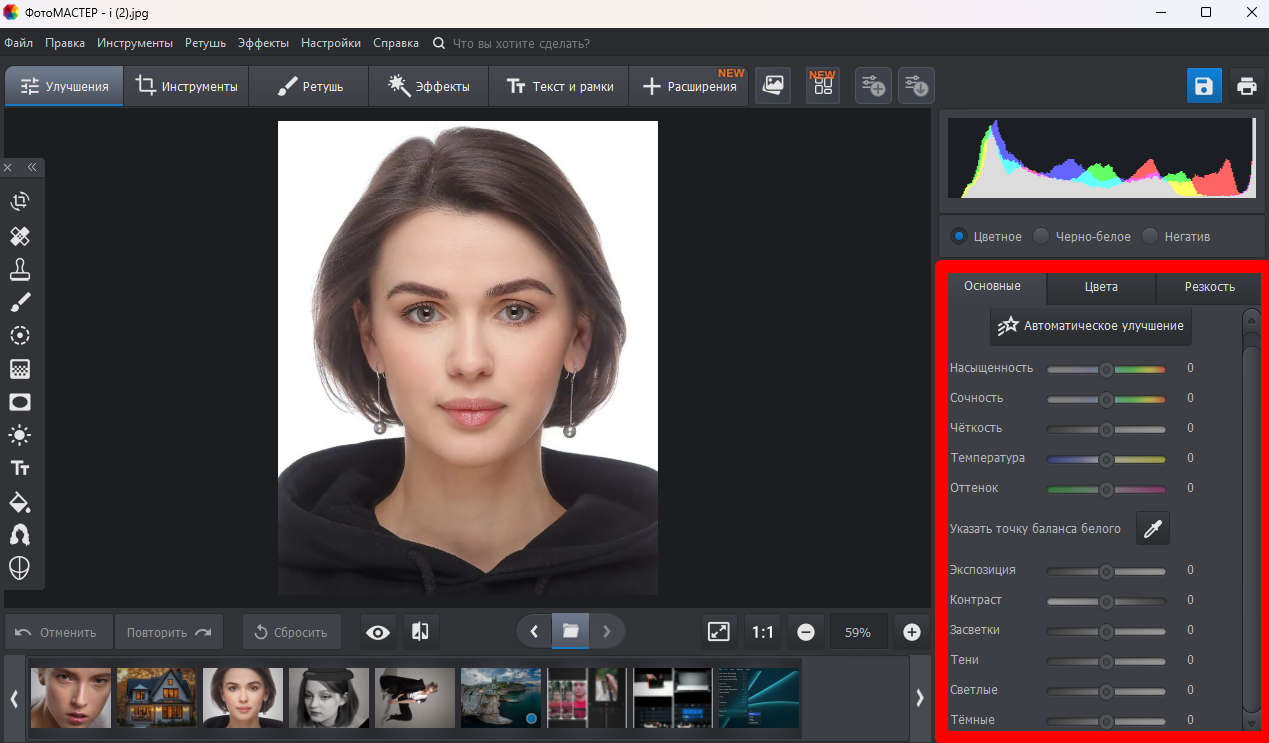Click the Температура slider handle
The height and width of the screenshot is (743, 1269).
click(1106, 459)
